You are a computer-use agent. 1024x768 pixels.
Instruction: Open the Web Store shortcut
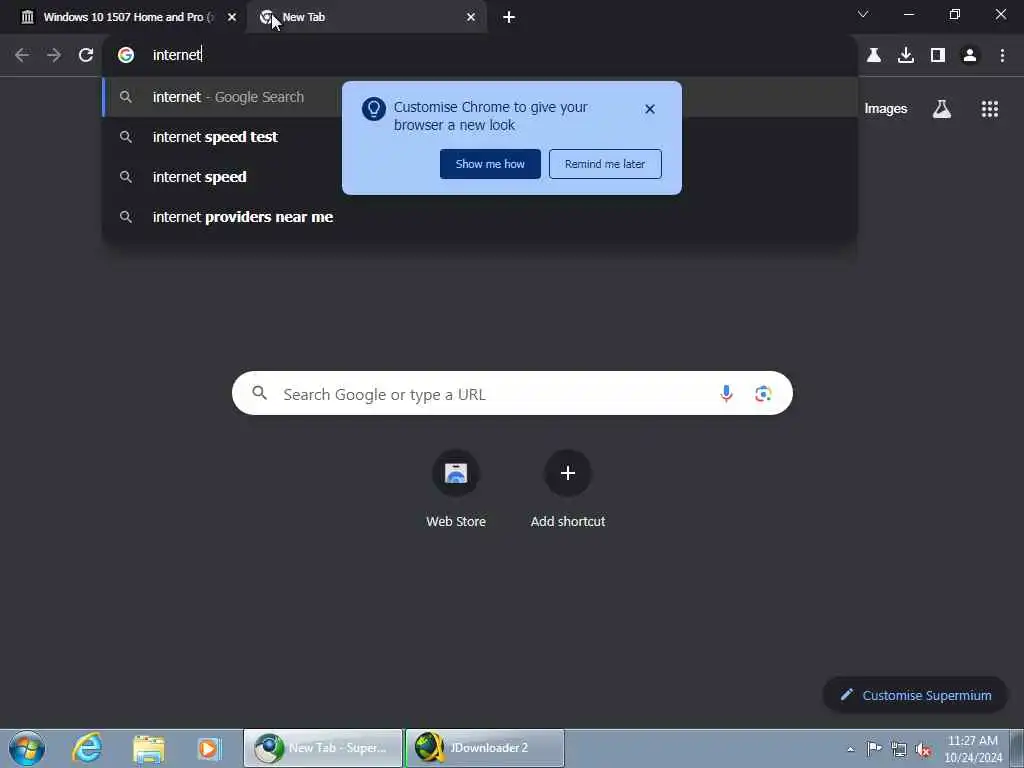[456, 488]
